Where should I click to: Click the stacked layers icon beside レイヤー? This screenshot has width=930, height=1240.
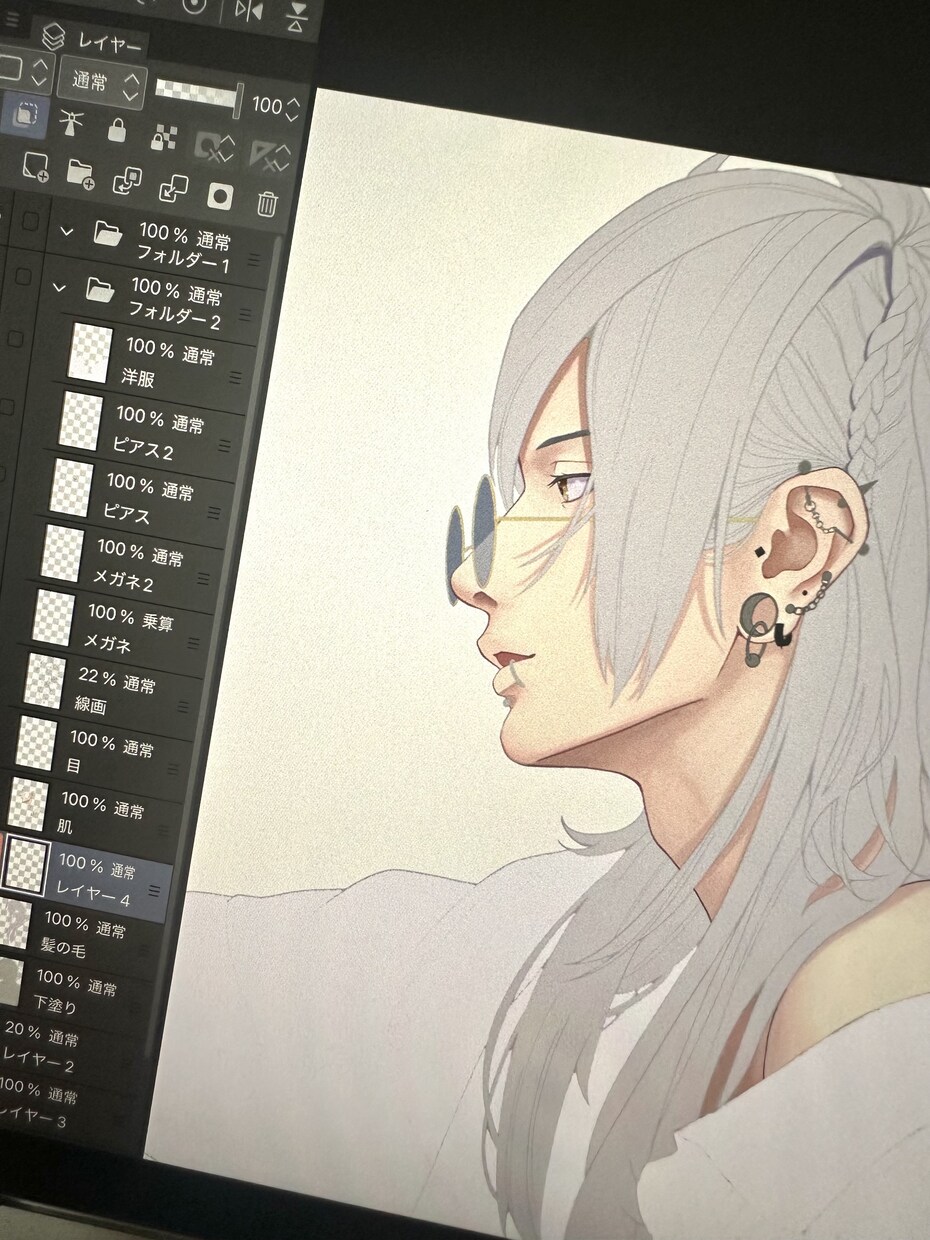[x=53, y=38]
